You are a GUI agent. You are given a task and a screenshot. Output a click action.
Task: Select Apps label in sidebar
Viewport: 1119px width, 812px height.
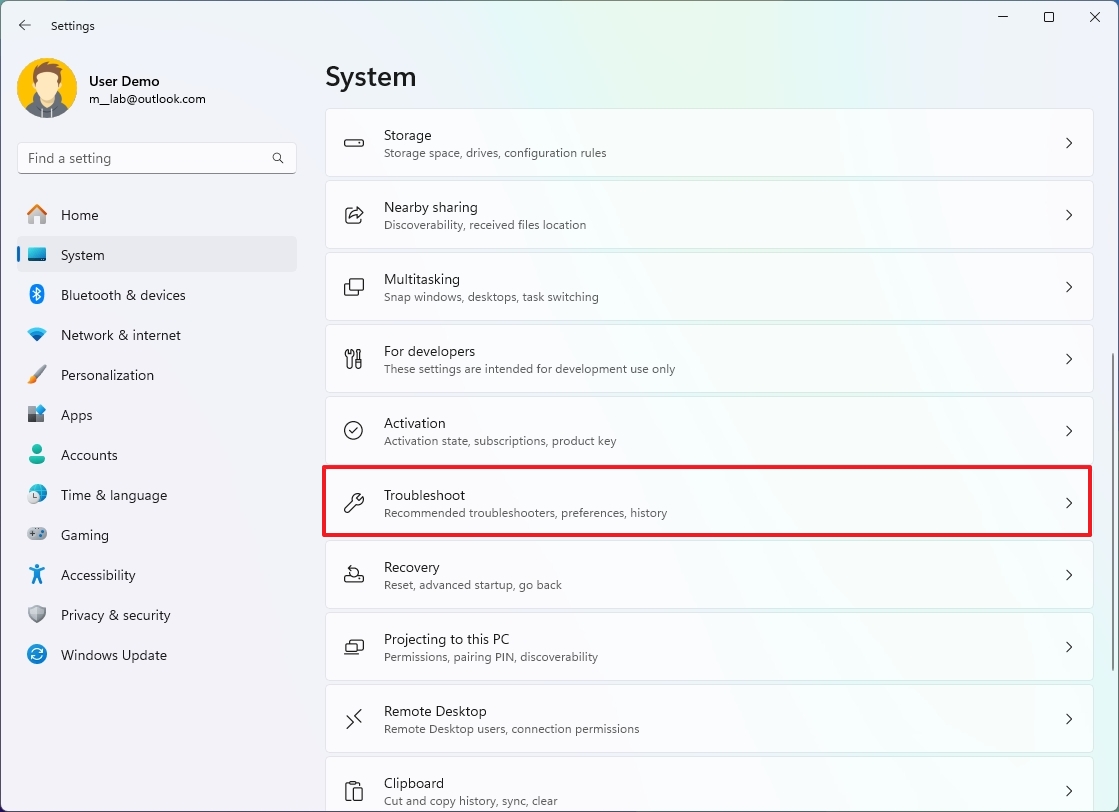tap(76, 415)
